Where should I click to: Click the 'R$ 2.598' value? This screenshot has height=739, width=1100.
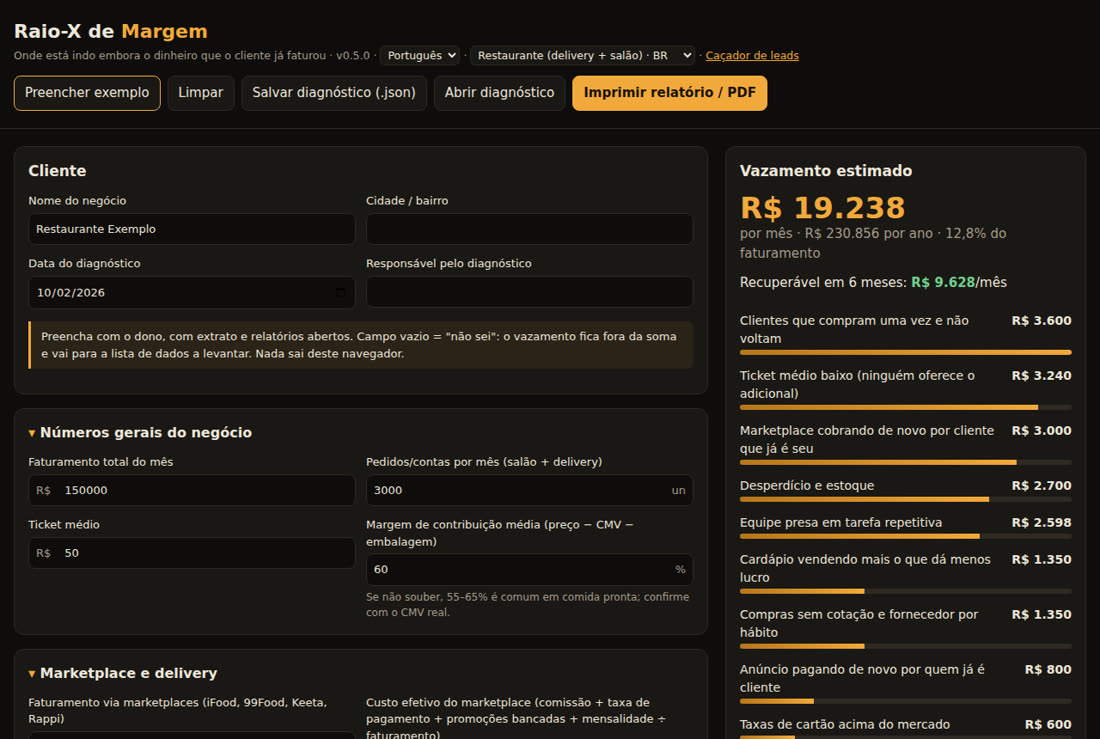click(1041, 523)
